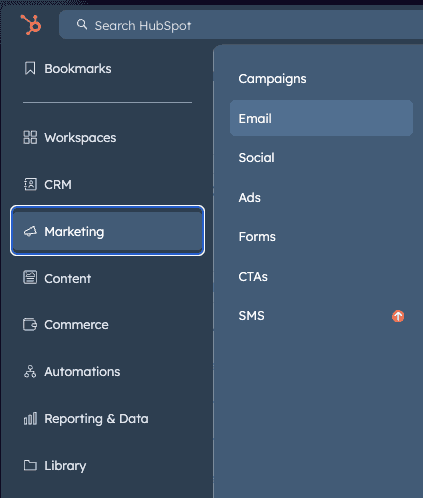Click the Reporting bar chart icon
The height and width of the screenshot is (498, 423).
click(30, 418)
